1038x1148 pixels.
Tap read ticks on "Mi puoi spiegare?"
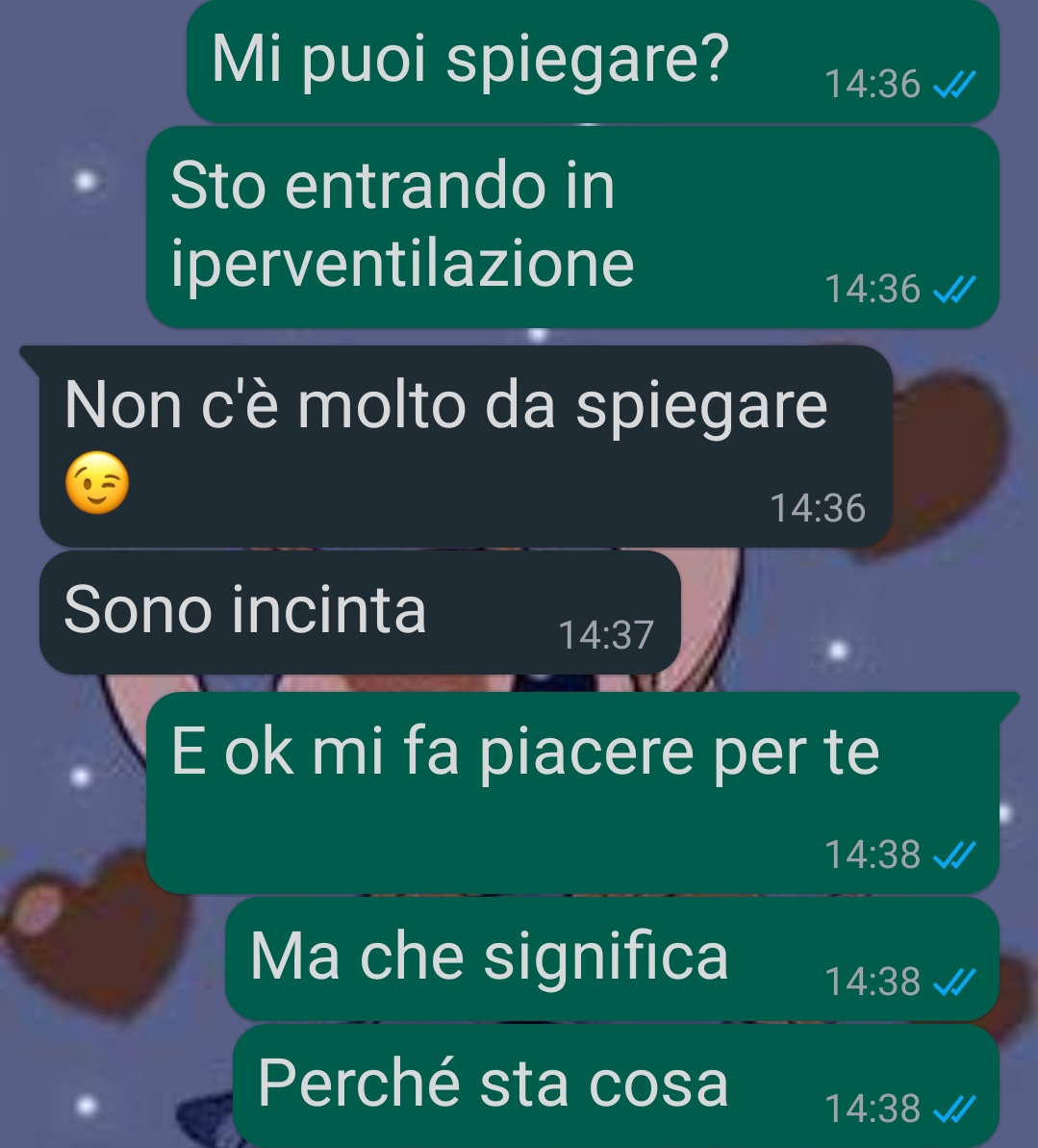coord(954,85)
